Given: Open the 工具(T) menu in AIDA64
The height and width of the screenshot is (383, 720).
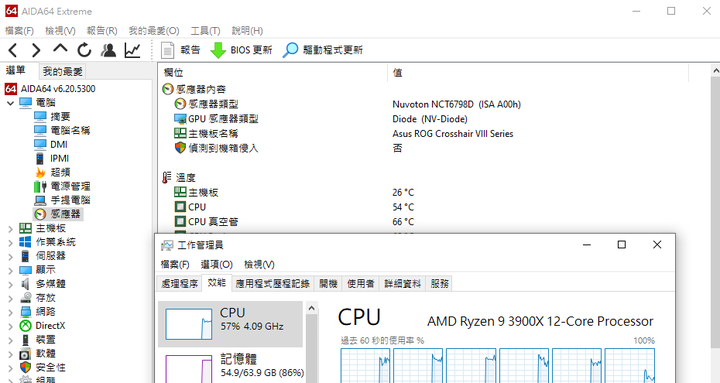Looking at the screenshot, I should (205, 31).
